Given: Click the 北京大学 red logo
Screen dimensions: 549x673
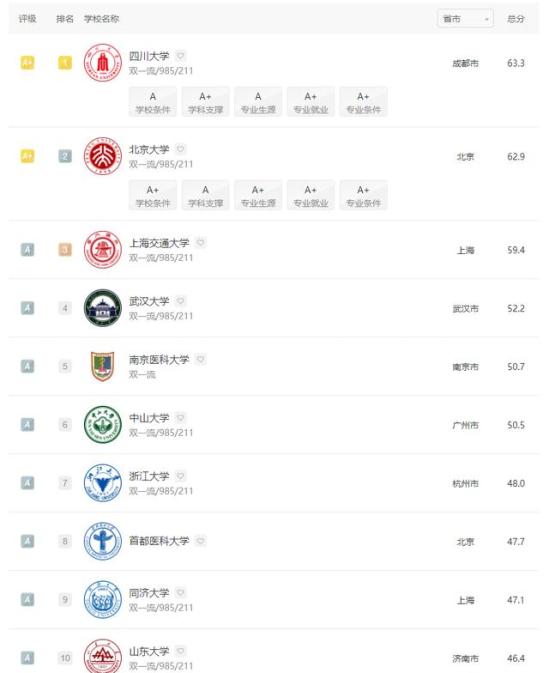Looking at the screenshot, I should 103,156.
